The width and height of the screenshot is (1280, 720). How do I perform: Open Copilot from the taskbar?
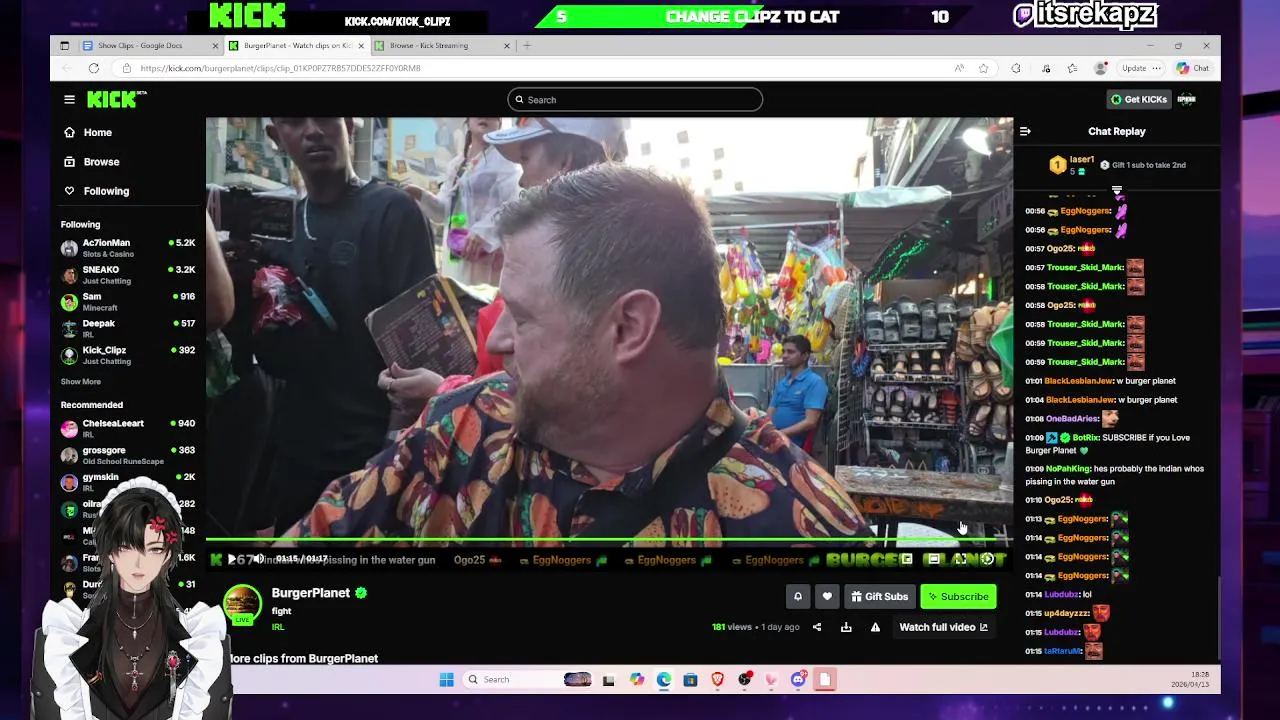[x=637, y=680]
